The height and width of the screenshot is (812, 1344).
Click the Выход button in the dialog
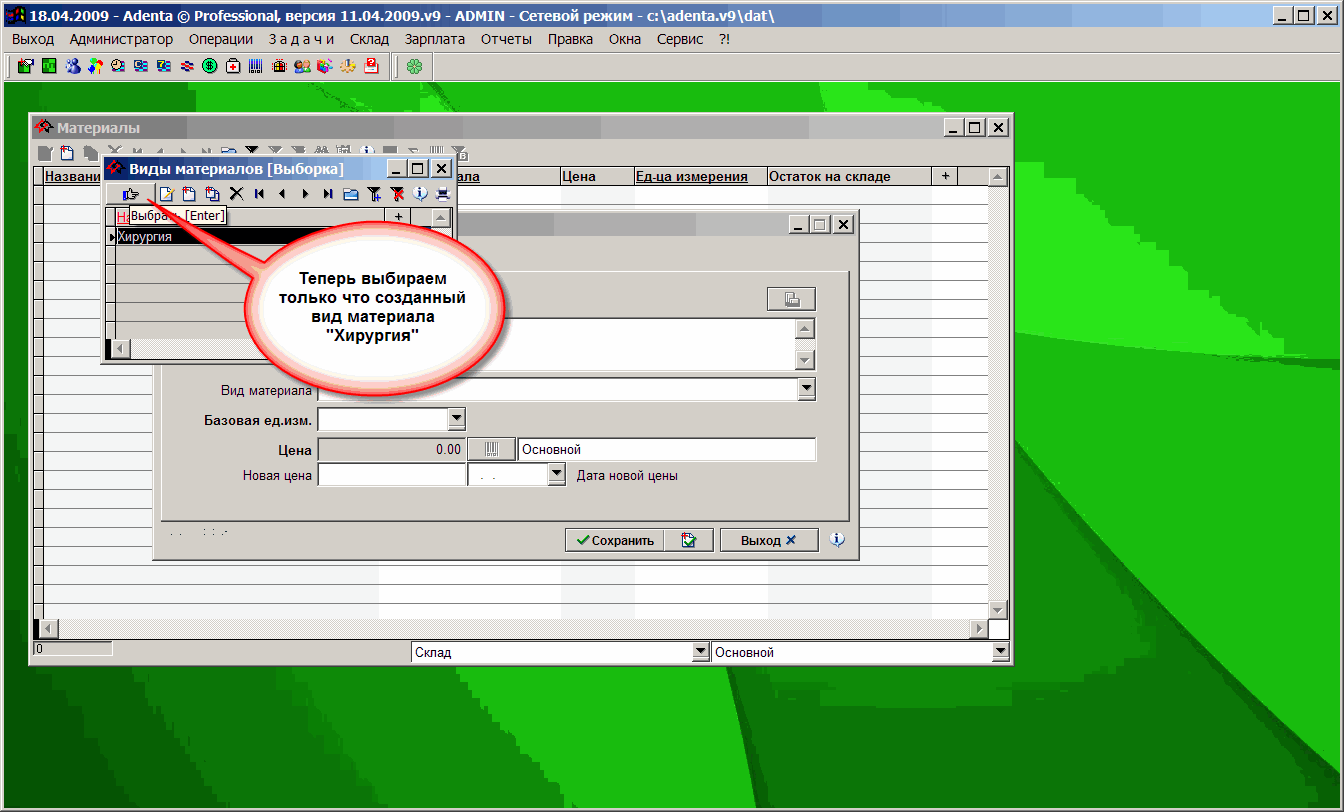click(768, 540)
